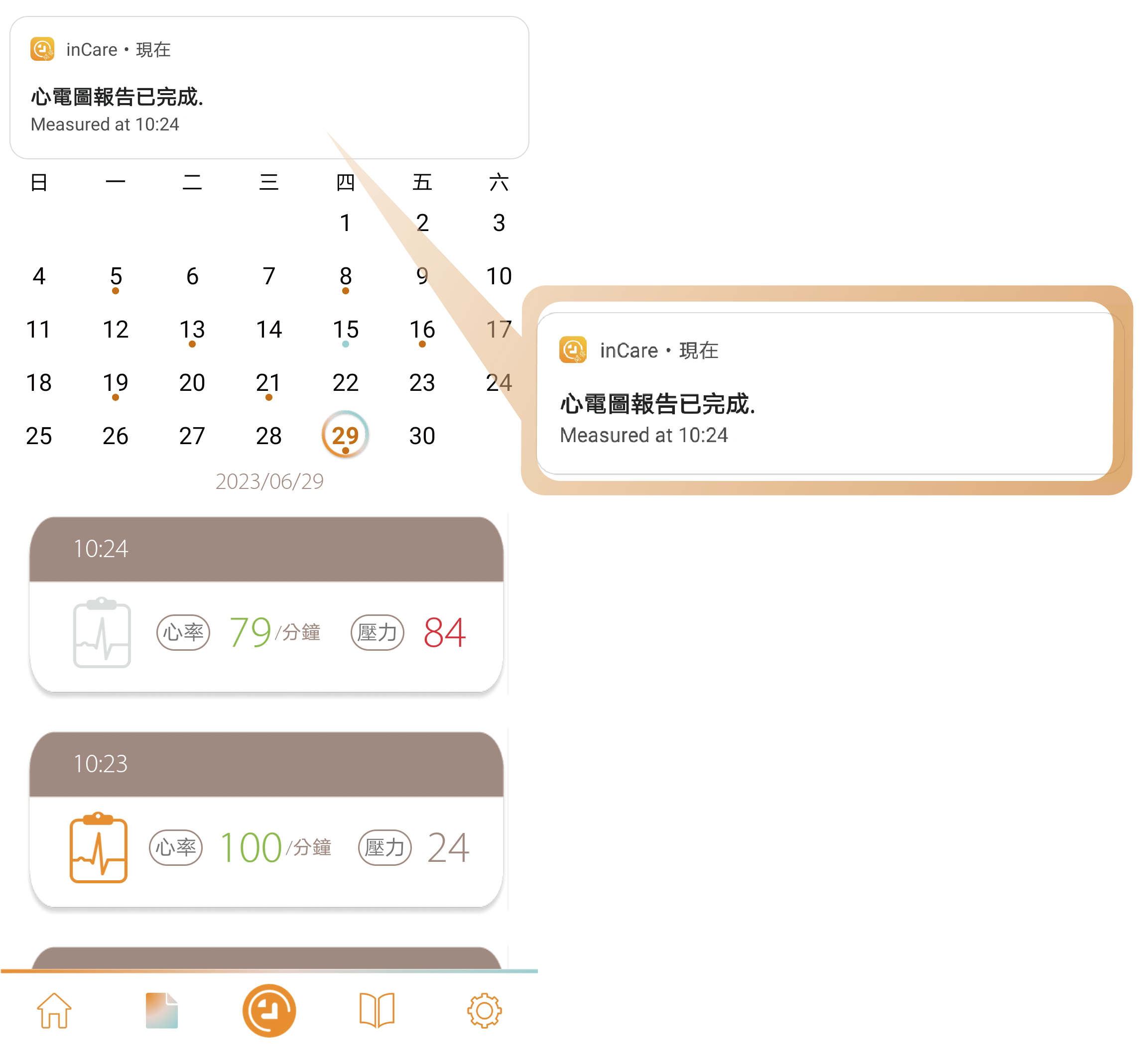Select calendar date 13
The image size is (1143, 1064).
click(x=192, y=331)
